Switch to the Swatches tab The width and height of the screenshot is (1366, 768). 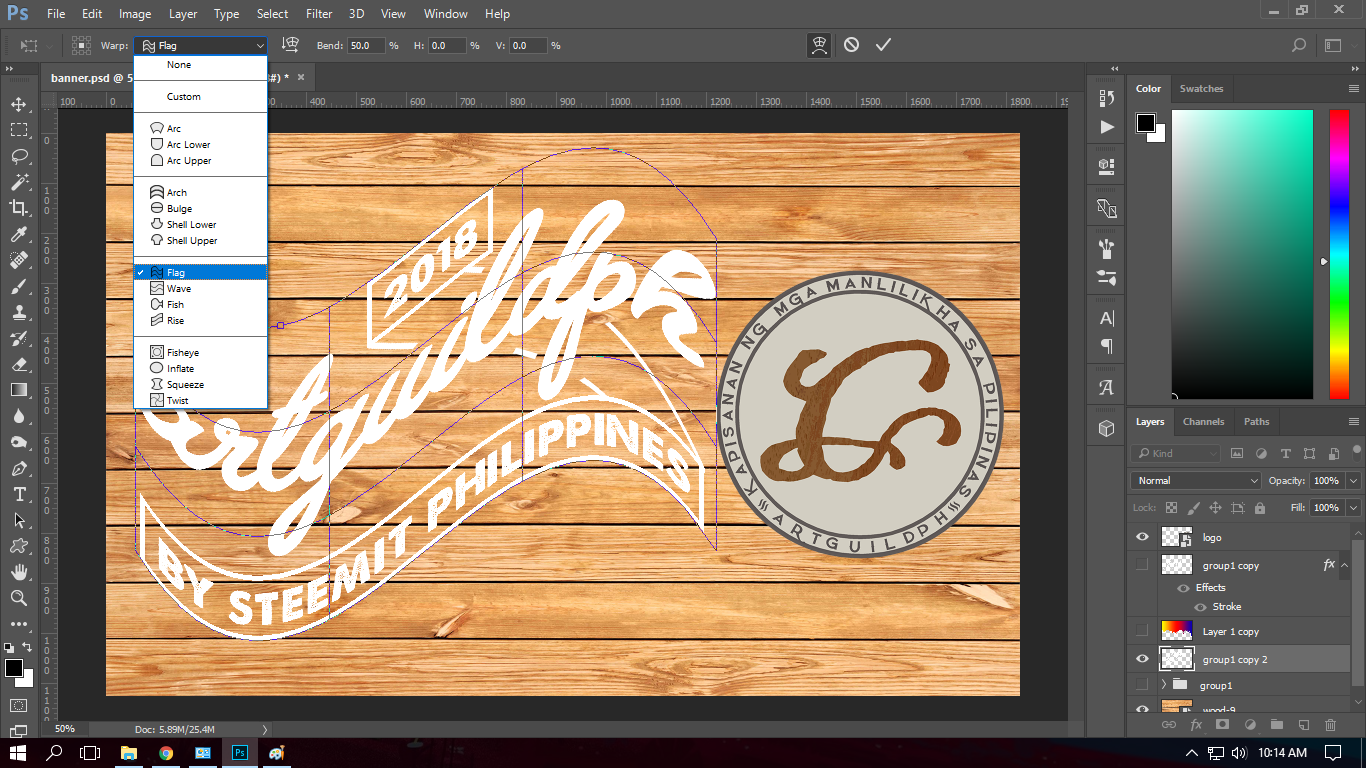click(1201, 89)
